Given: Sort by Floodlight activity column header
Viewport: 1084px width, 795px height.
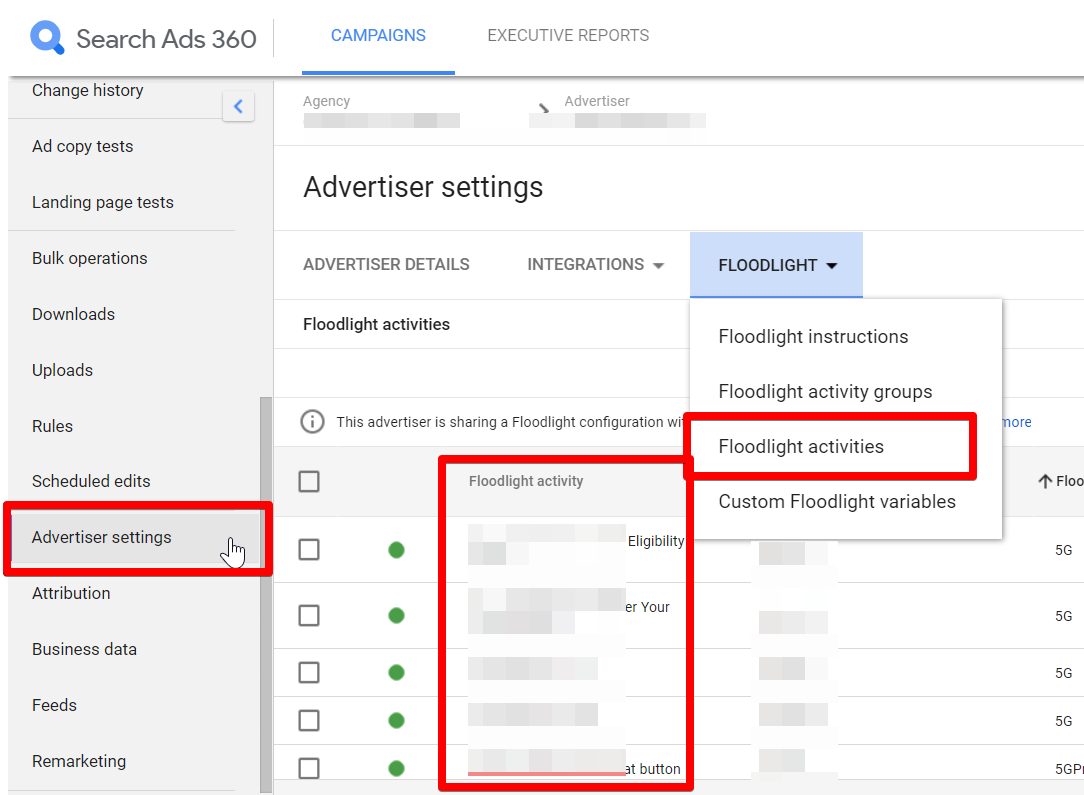Looking at the screenshot, I should tap(525, 481).
